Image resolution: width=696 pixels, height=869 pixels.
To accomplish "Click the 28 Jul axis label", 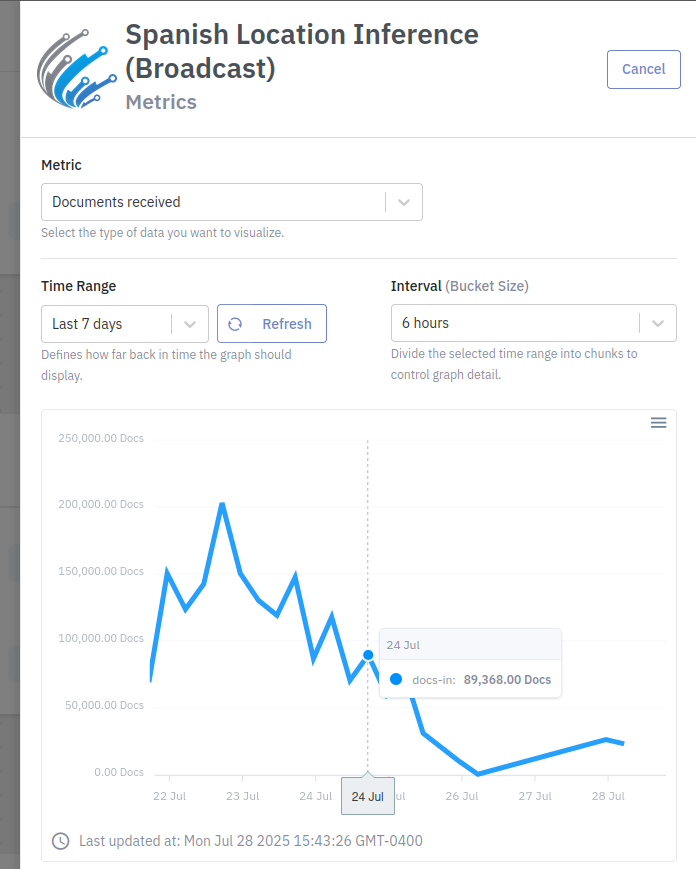I will pyautogui.click(x=608, y=796).
